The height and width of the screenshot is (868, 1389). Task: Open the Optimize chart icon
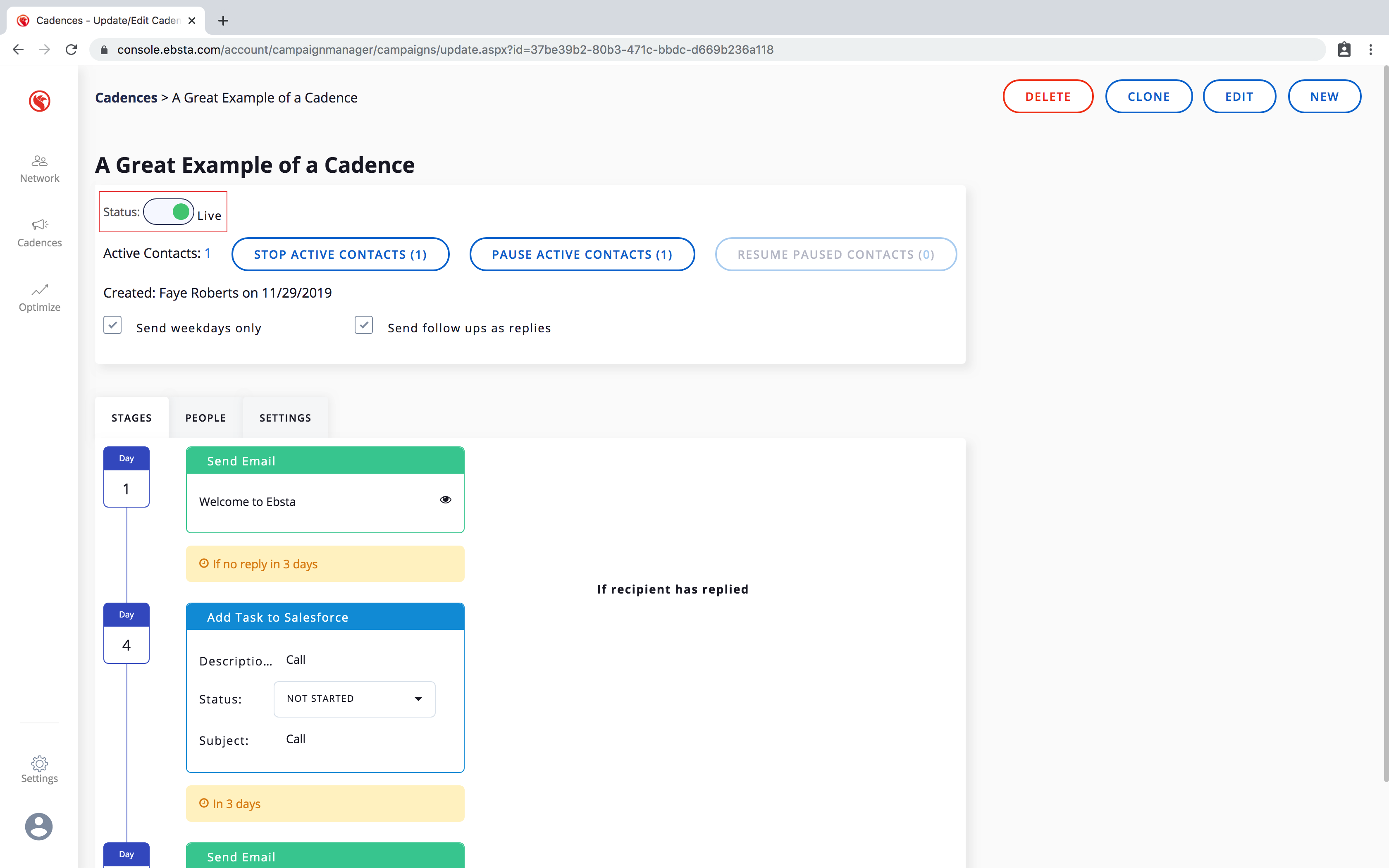(39, 290)
